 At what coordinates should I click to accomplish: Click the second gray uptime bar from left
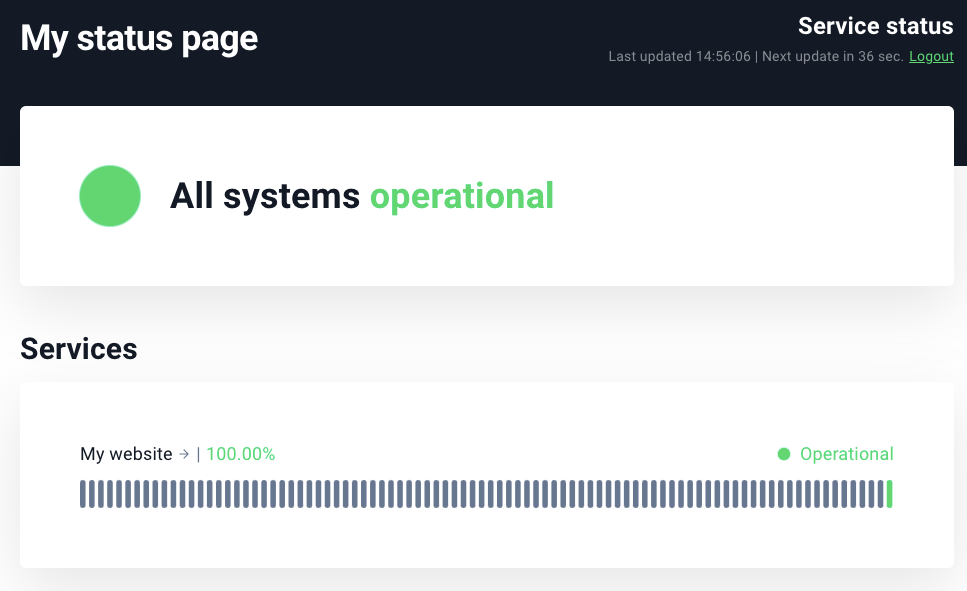tap(92, 494)
